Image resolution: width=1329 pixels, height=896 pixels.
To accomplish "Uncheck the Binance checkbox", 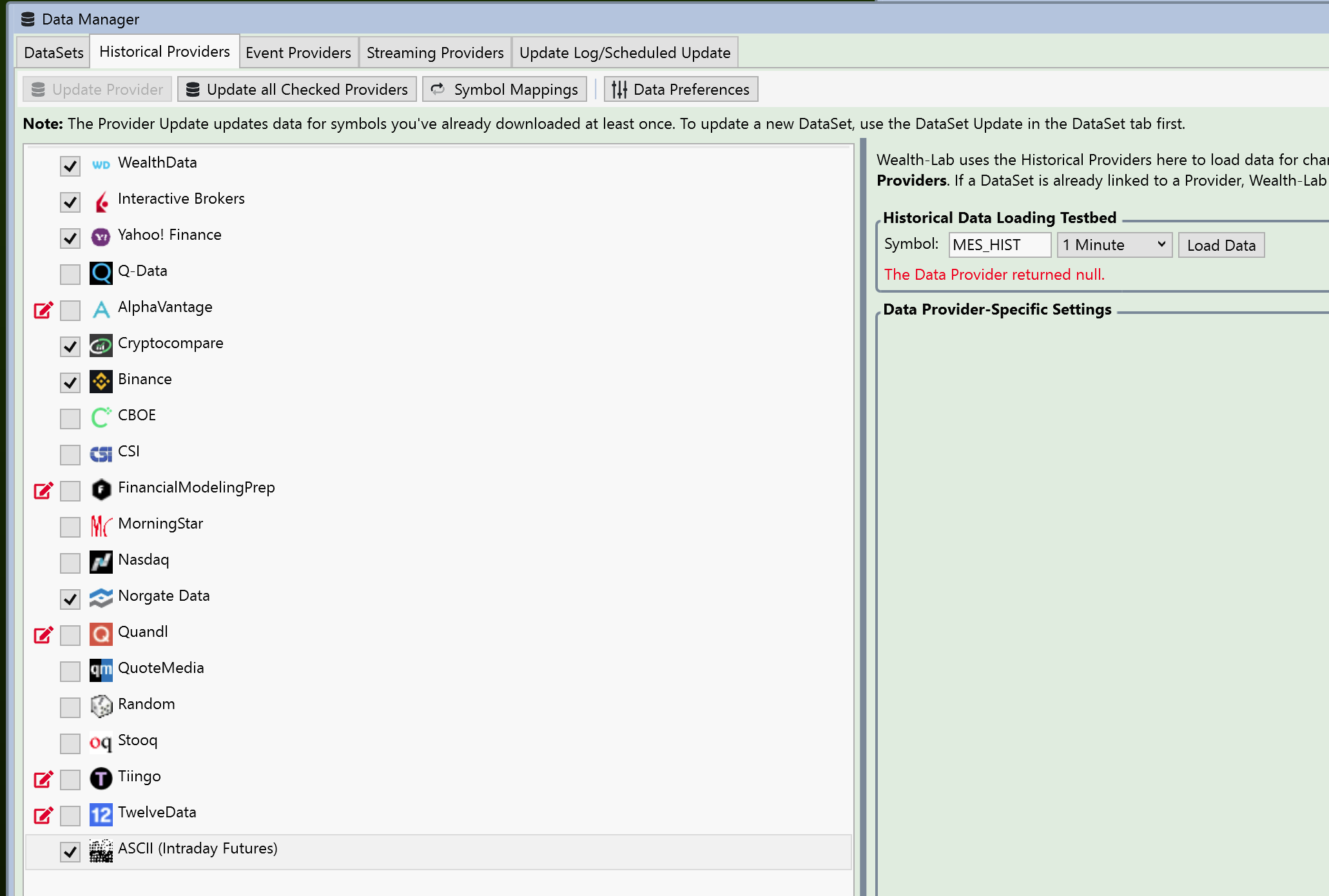I will (70, 382).
